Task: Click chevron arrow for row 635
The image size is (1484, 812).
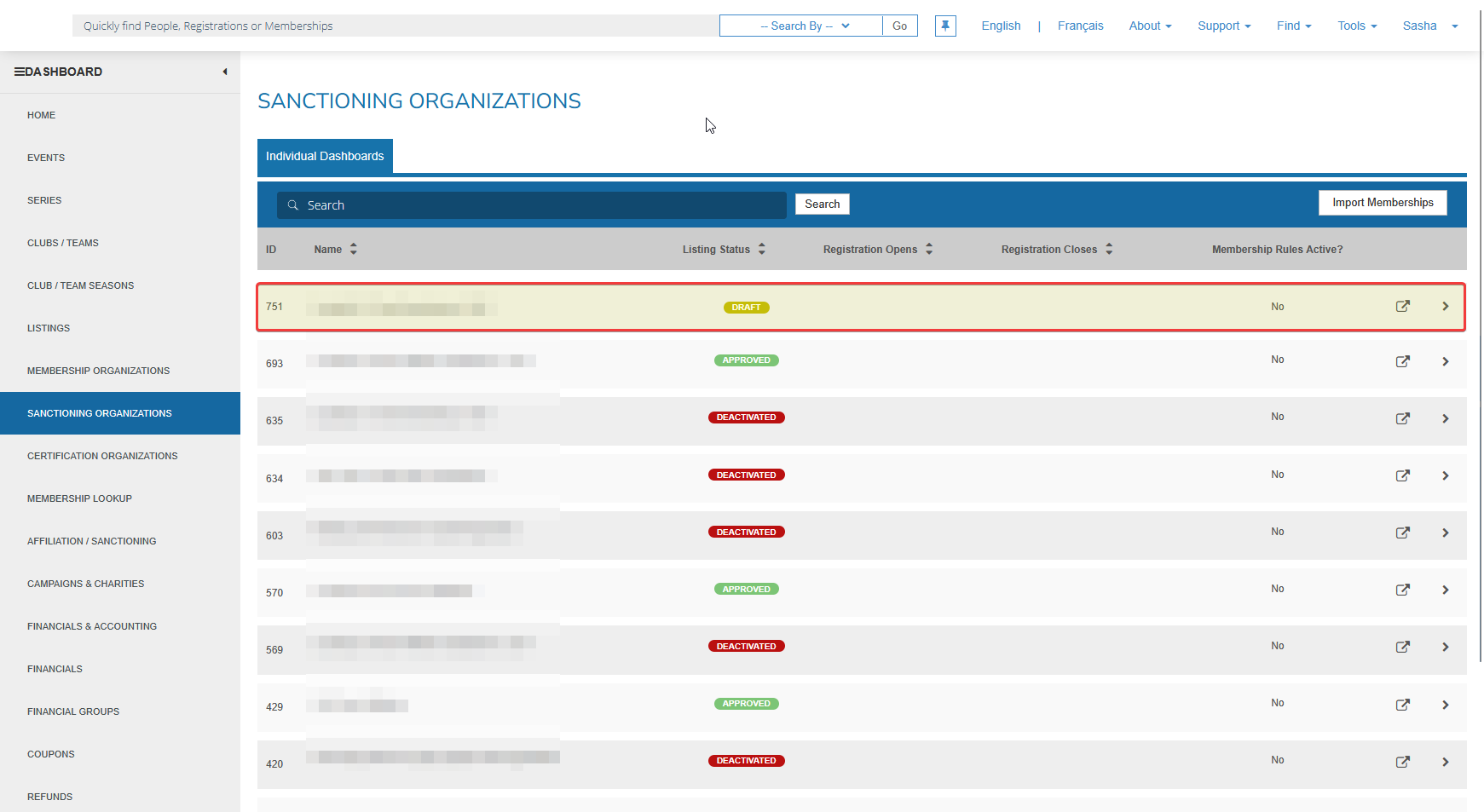Action: coord(1445,418)
